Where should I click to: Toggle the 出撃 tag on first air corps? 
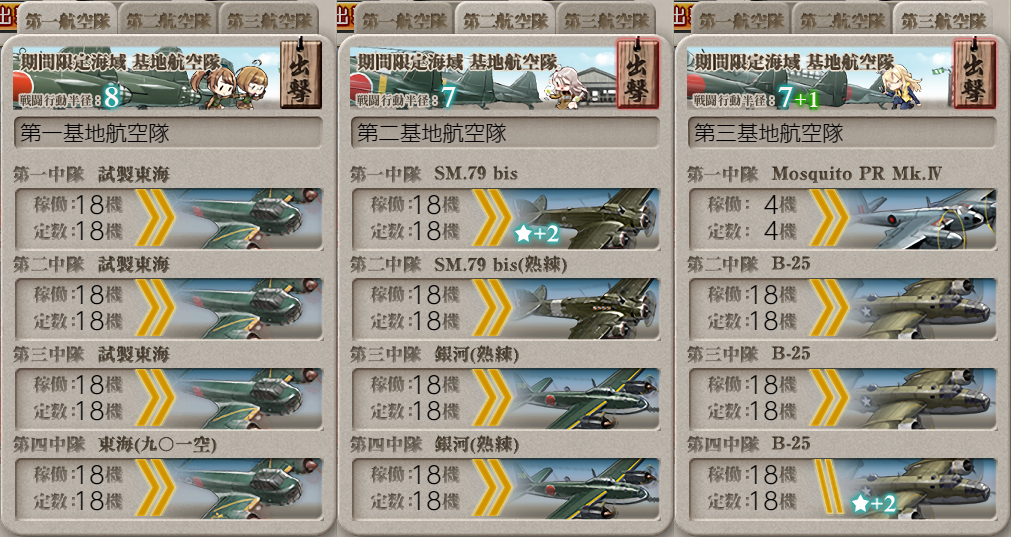click(300, 74)
